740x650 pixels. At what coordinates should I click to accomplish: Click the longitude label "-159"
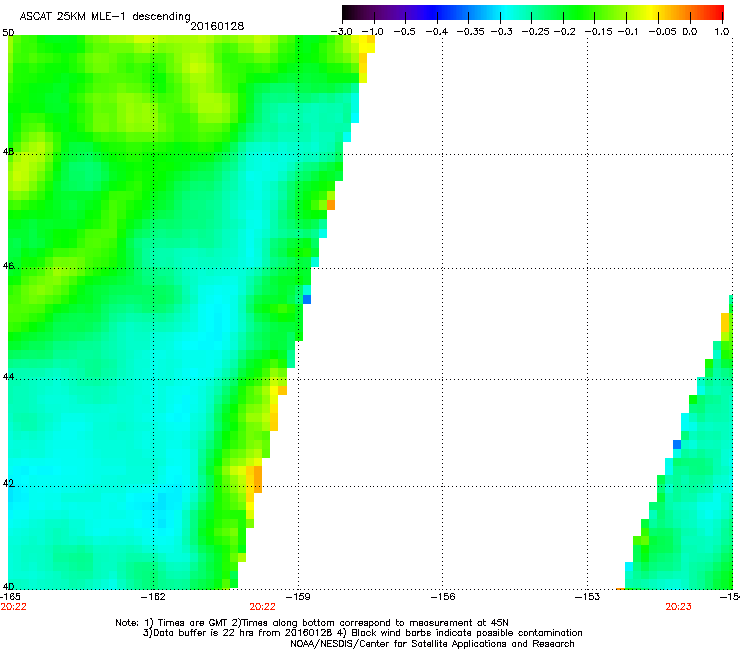tap(298, 597)
